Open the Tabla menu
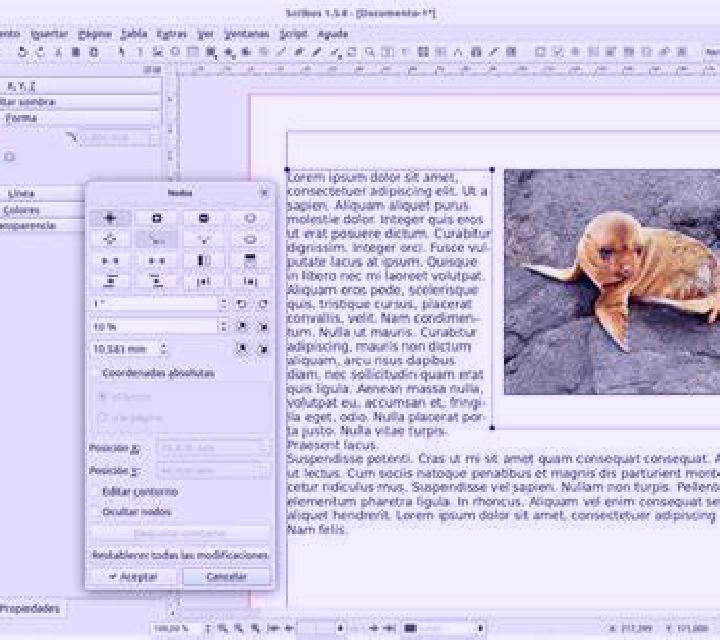This screenshot has width=720, height=640. [134, 34]
